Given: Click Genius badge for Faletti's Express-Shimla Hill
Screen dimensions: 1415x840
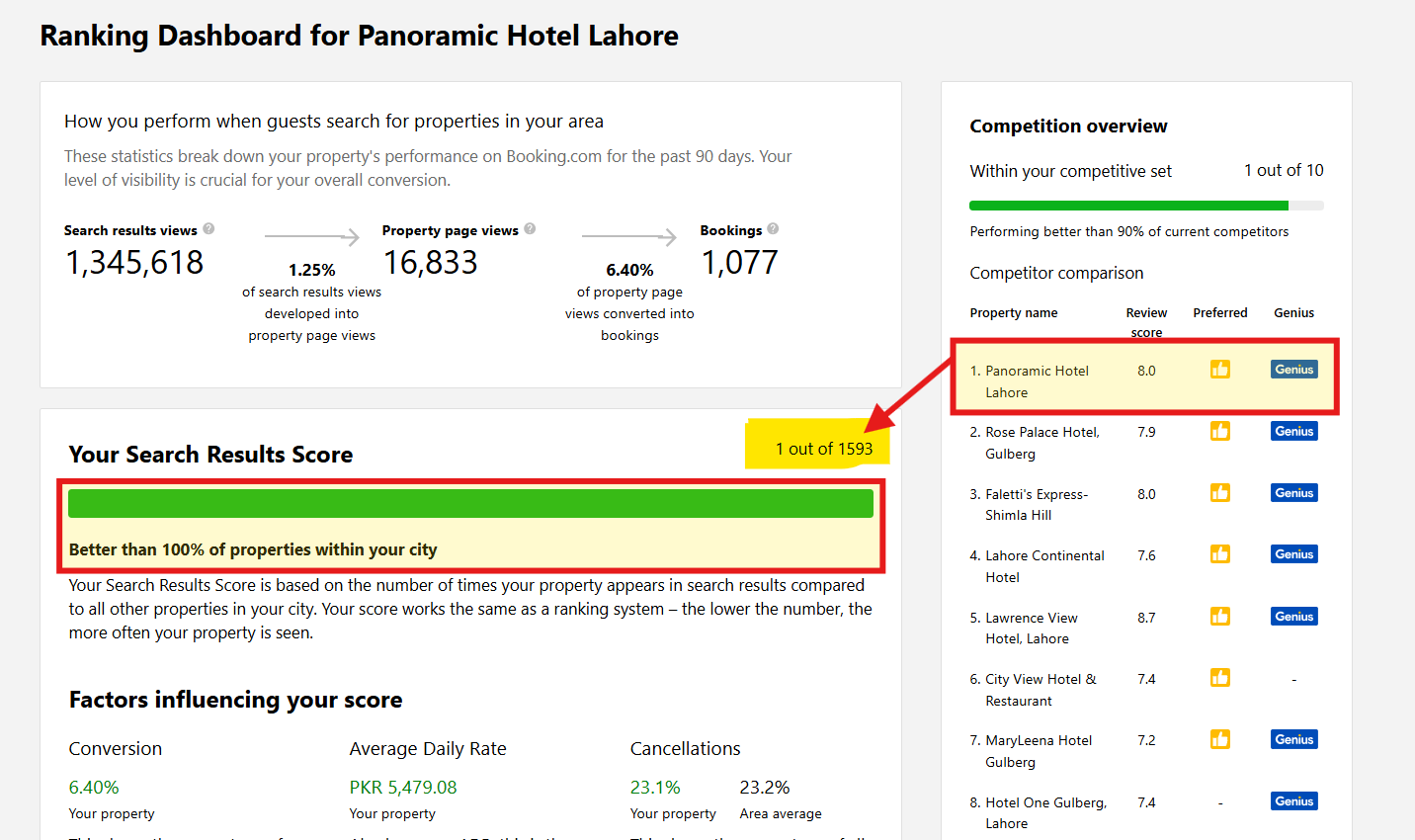Looking at the screenshot, I should [x=1293, y=493].
